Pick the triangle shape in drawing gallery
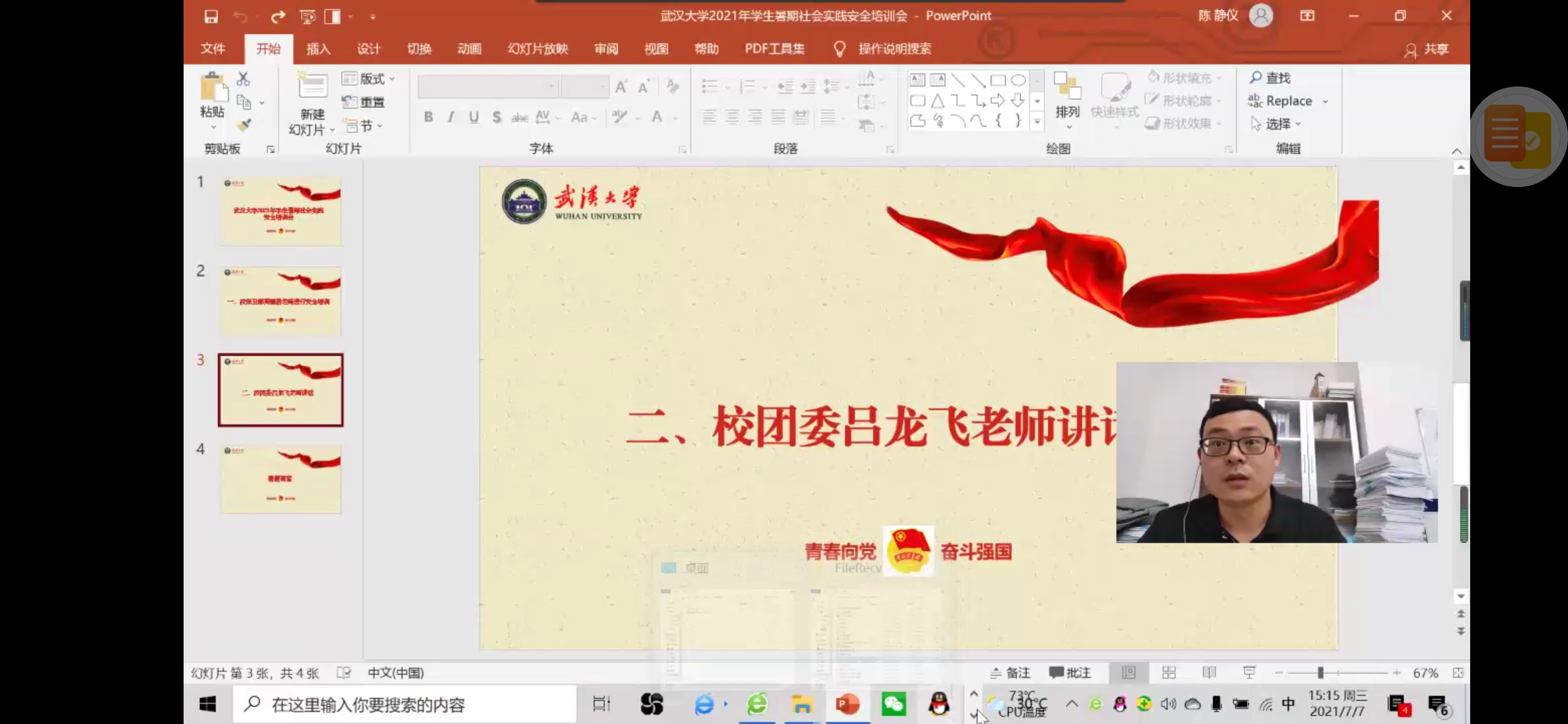This screenshot has width=1568, height=724. pyautogui.click(x=937, y=101)
